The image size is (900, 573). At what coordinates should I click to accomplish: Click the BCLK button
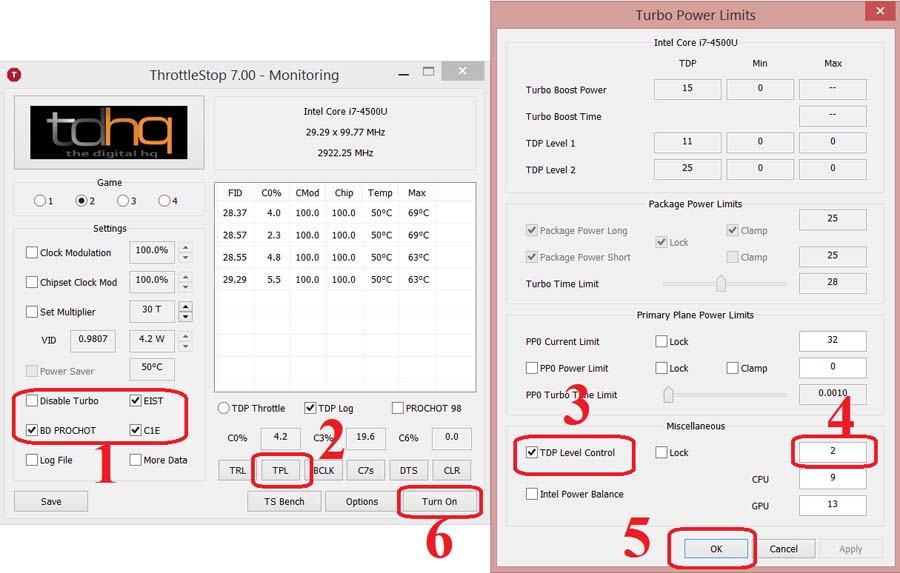(323, 470)
